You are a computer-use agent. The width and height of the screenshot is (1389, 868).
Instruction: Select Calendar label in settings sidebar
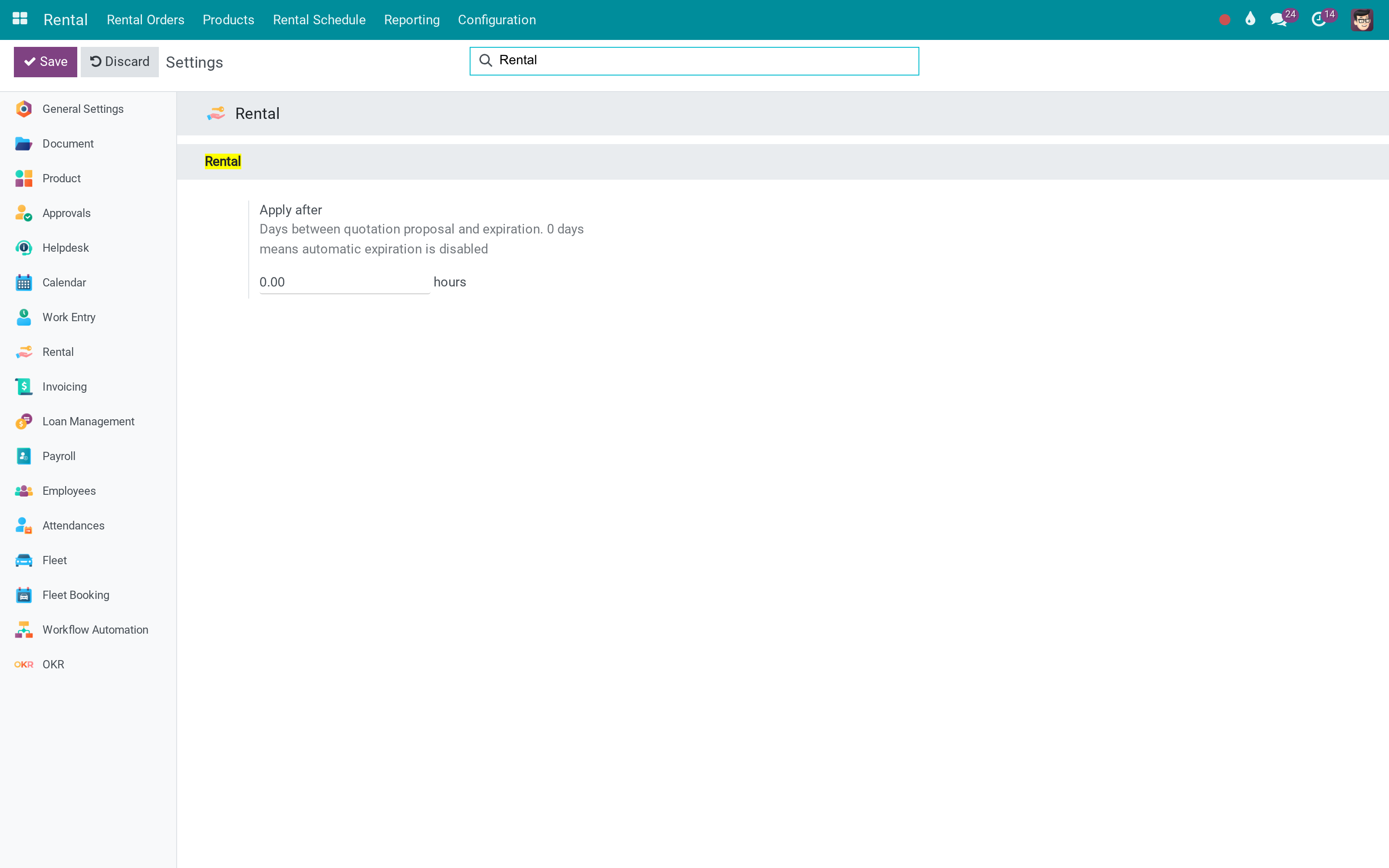(64, 283)
